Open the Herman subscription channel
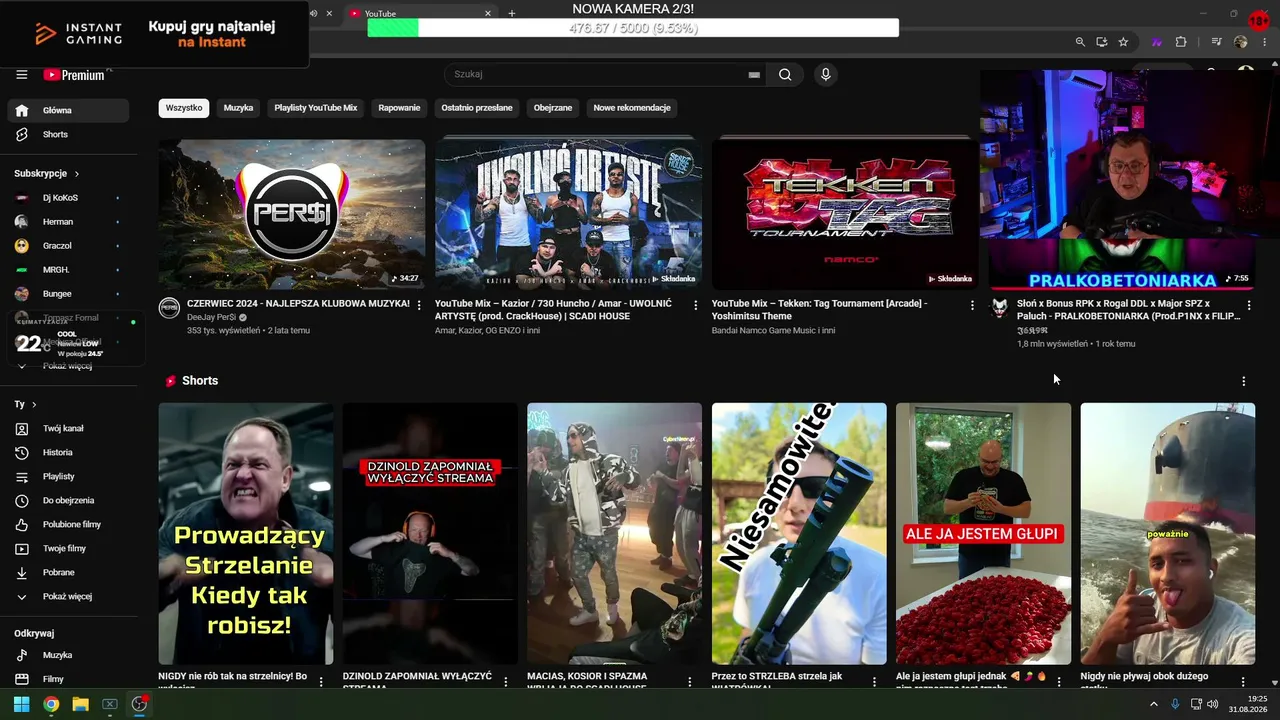Screen dimensions: 1280x720 68,222
